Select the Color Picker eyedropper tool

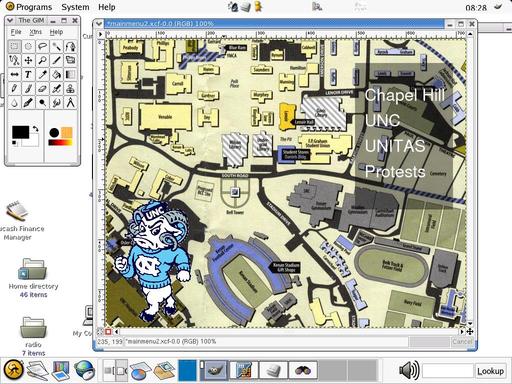point(42,74)
